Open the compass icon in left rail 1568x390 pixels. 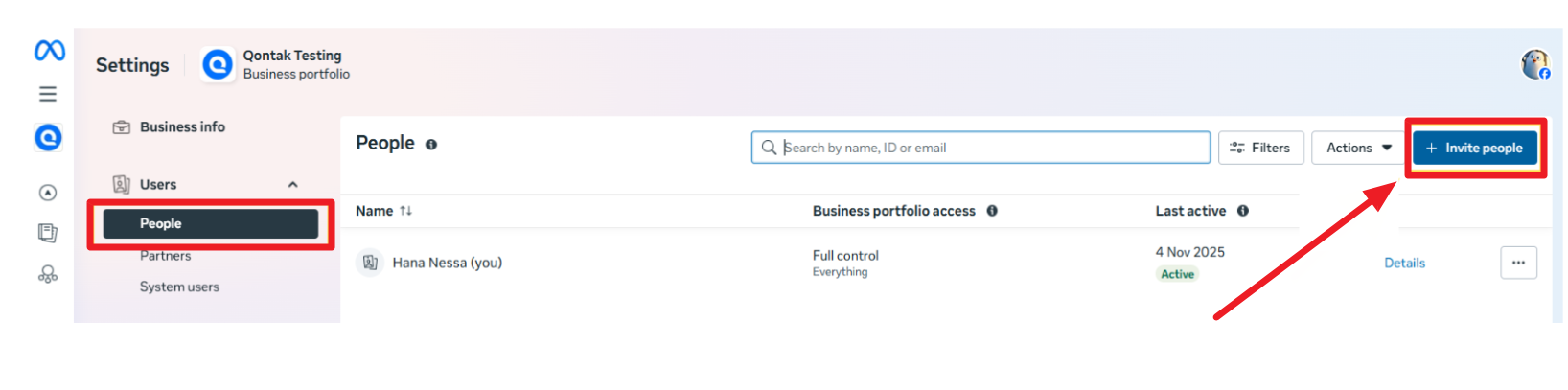coord(48,193)
